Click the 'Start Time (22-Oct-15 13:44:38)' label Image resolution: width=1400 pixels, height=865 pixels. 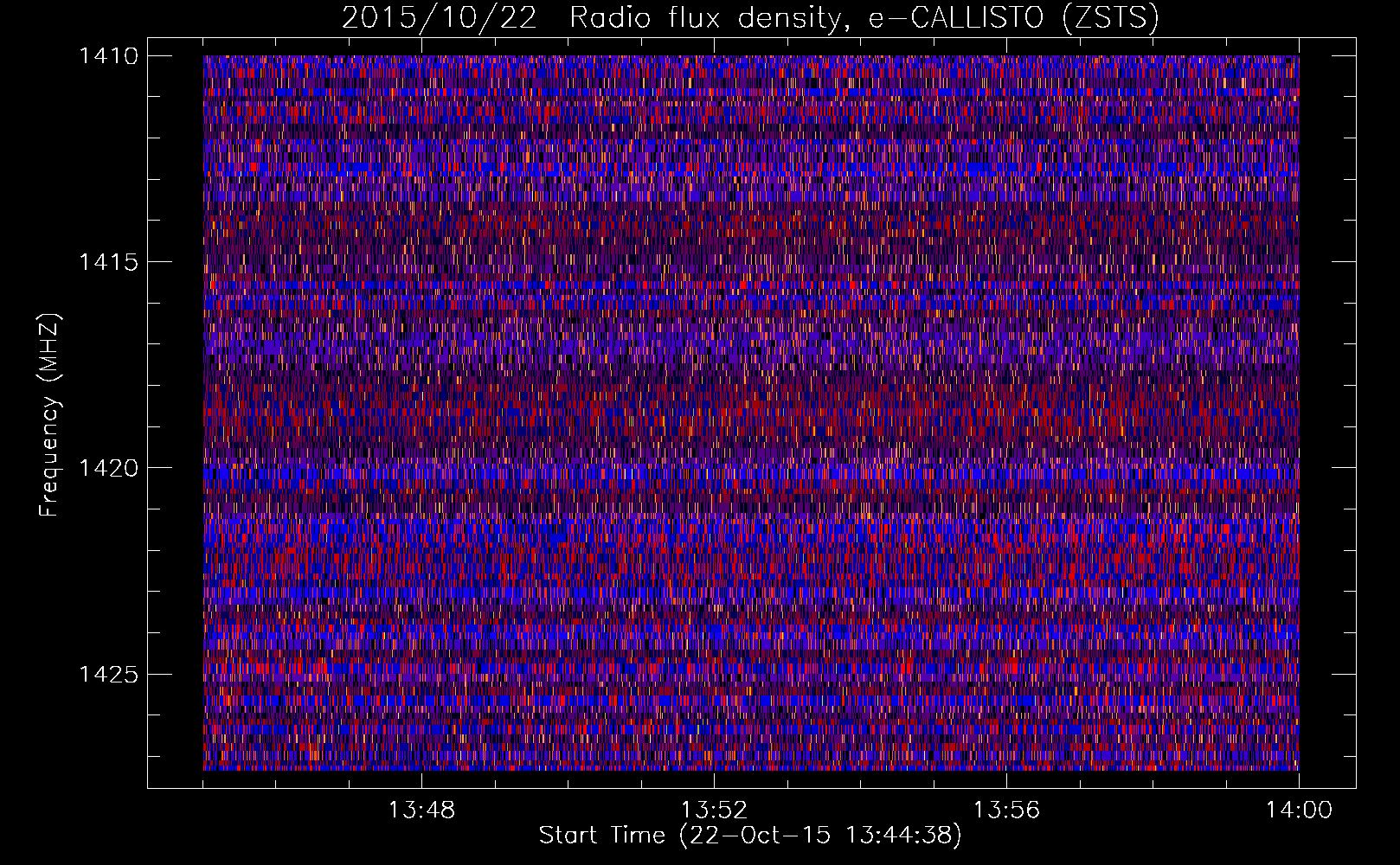pyautogui.click(x=750, y=836)
